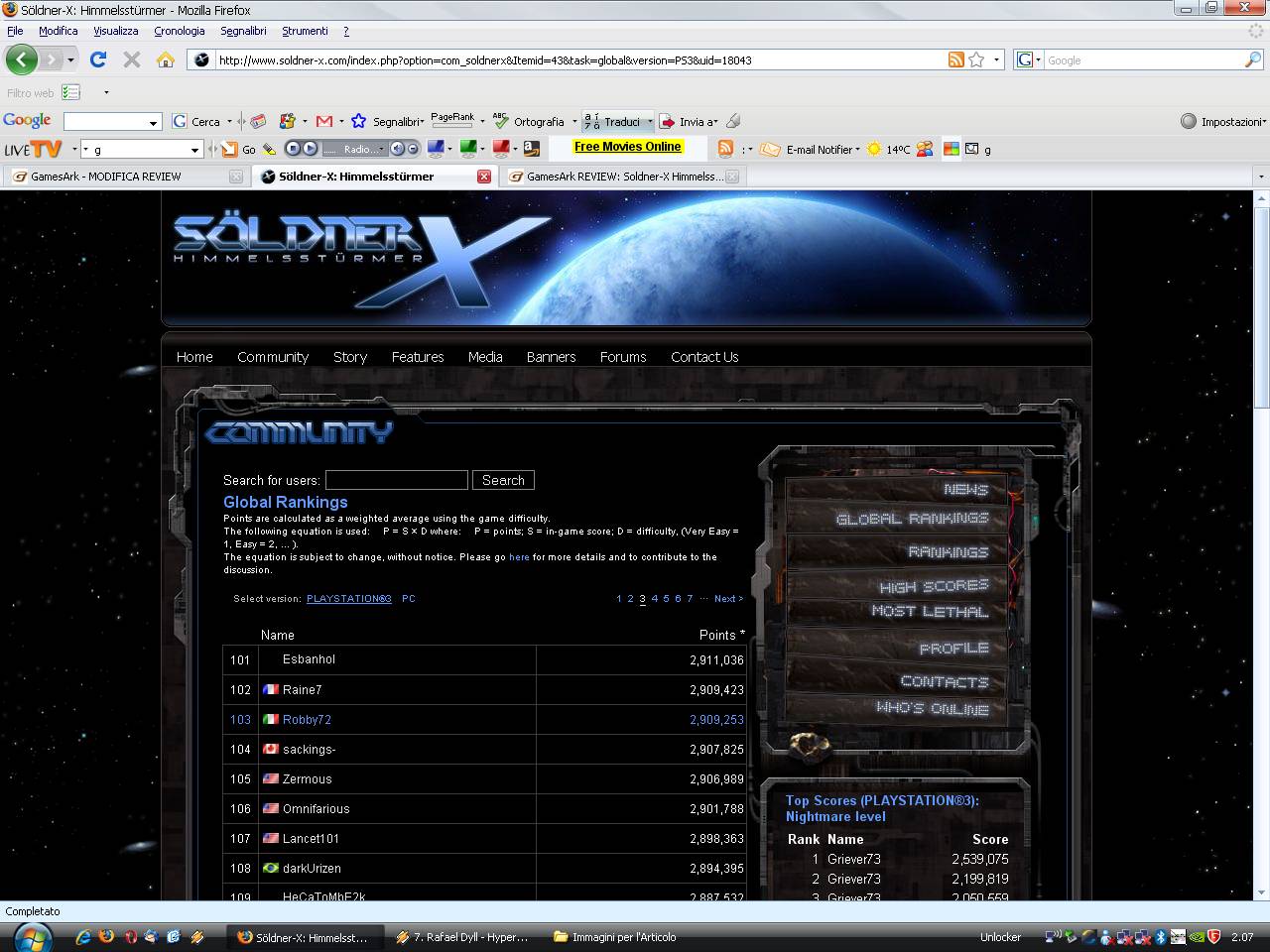Open the Segnalibri menu
The width and height of the screenshot is (1270, 952).
click(244, 31)
